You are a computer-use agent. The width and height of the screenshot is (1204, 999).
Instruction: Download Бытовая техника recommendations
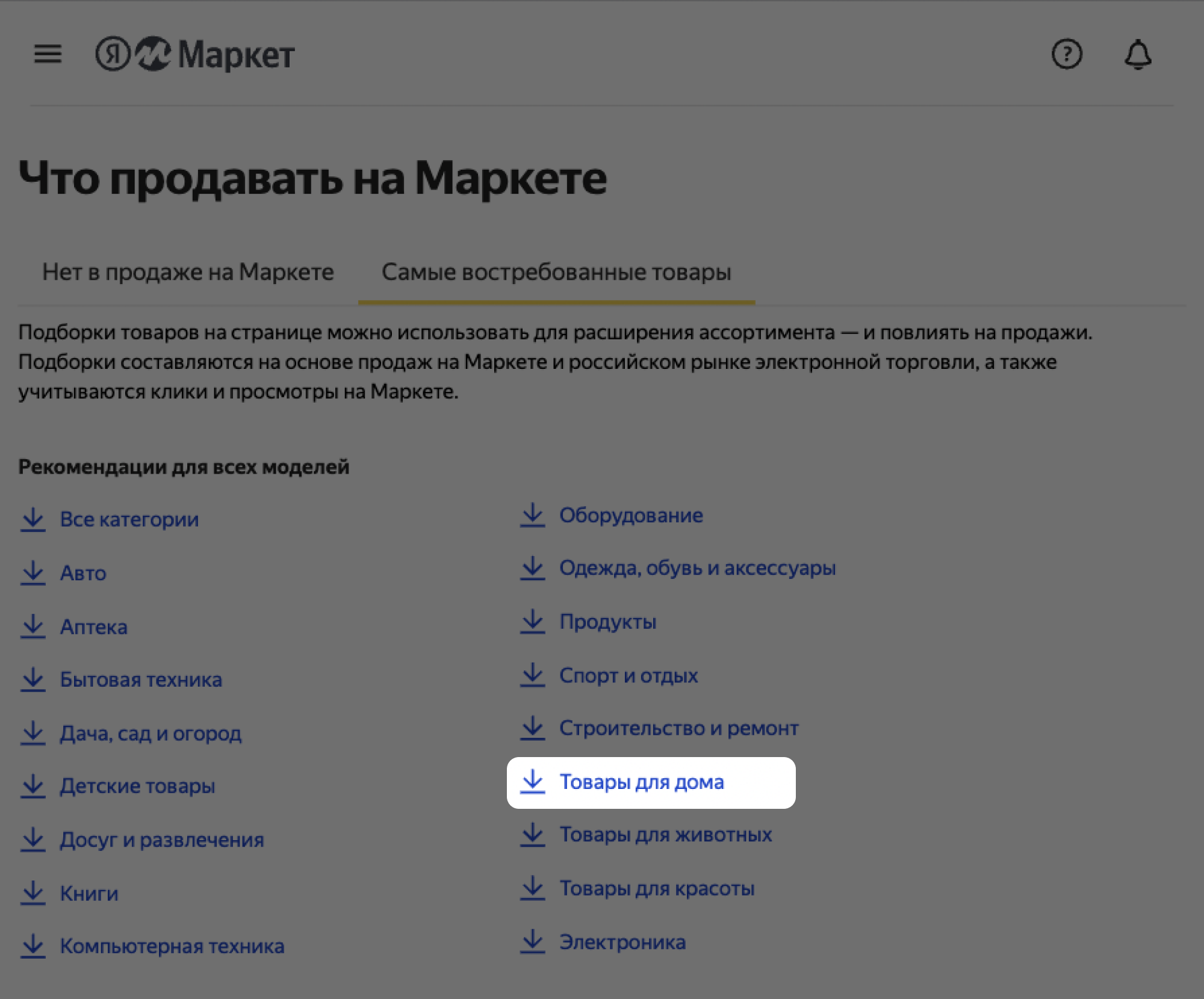(141, 680)
